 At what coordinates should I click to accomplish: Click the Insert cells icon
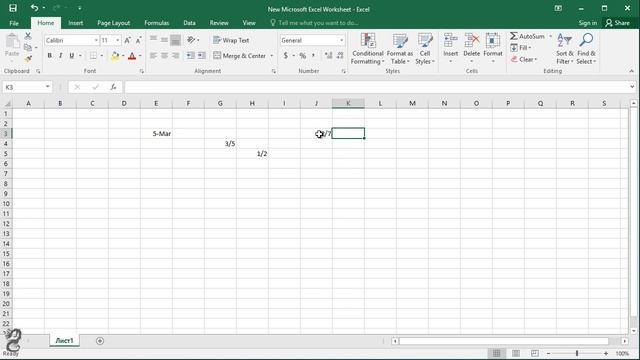click(451, 41)
